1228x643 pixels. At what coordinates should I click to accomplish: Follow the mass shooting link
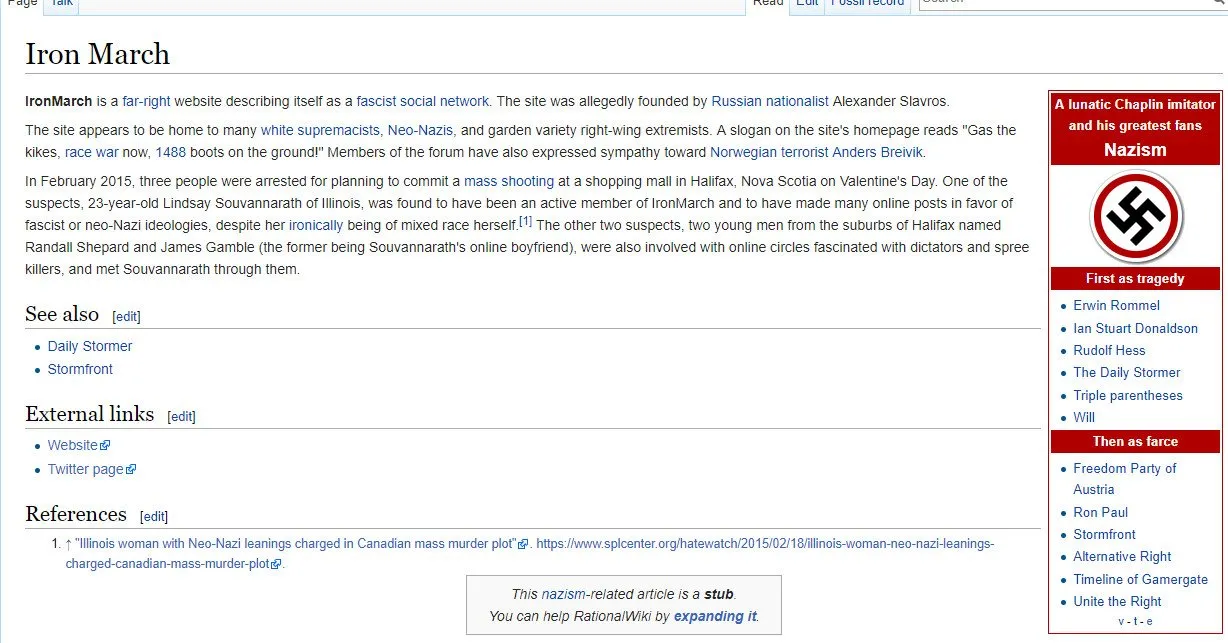(509, 181)
